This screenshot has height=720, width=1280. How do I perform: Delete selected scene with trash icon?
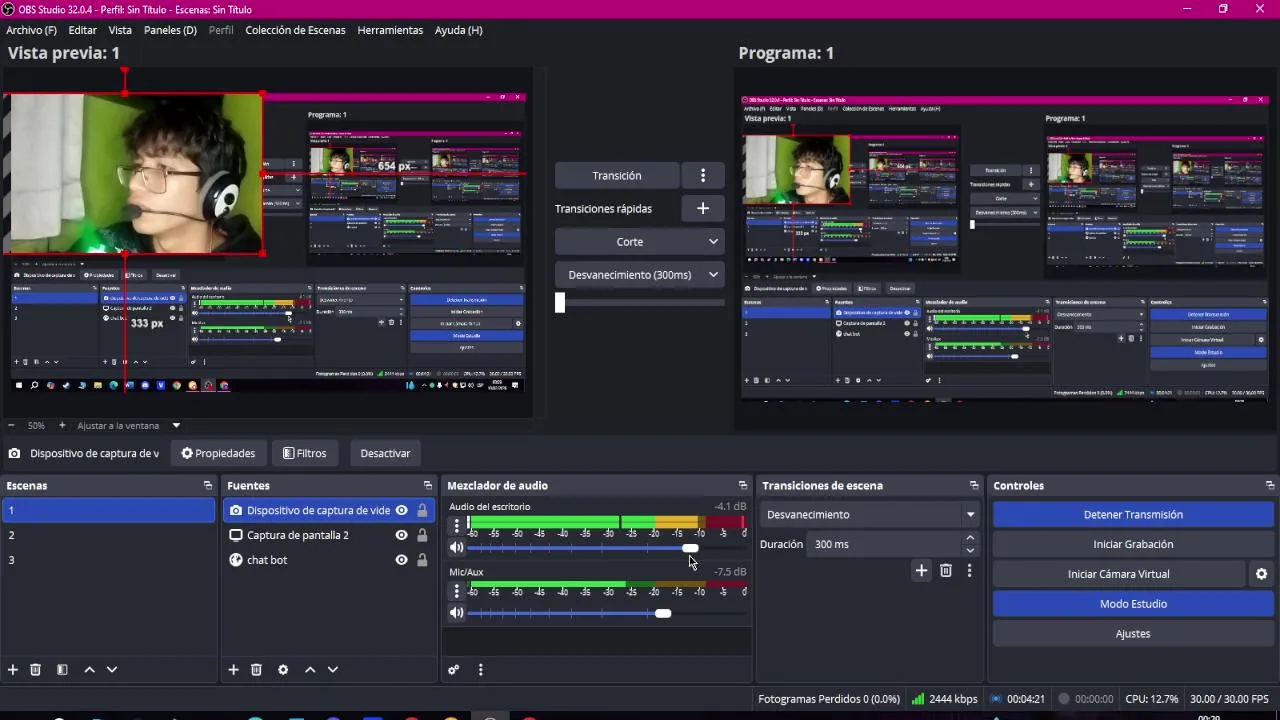[36, 669]
